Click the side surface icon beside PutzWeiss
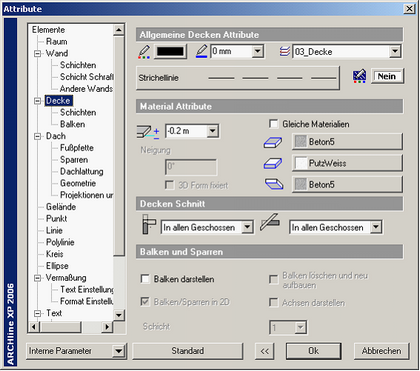The width and height of the screenshot is (420, 371). click(273, 163)
